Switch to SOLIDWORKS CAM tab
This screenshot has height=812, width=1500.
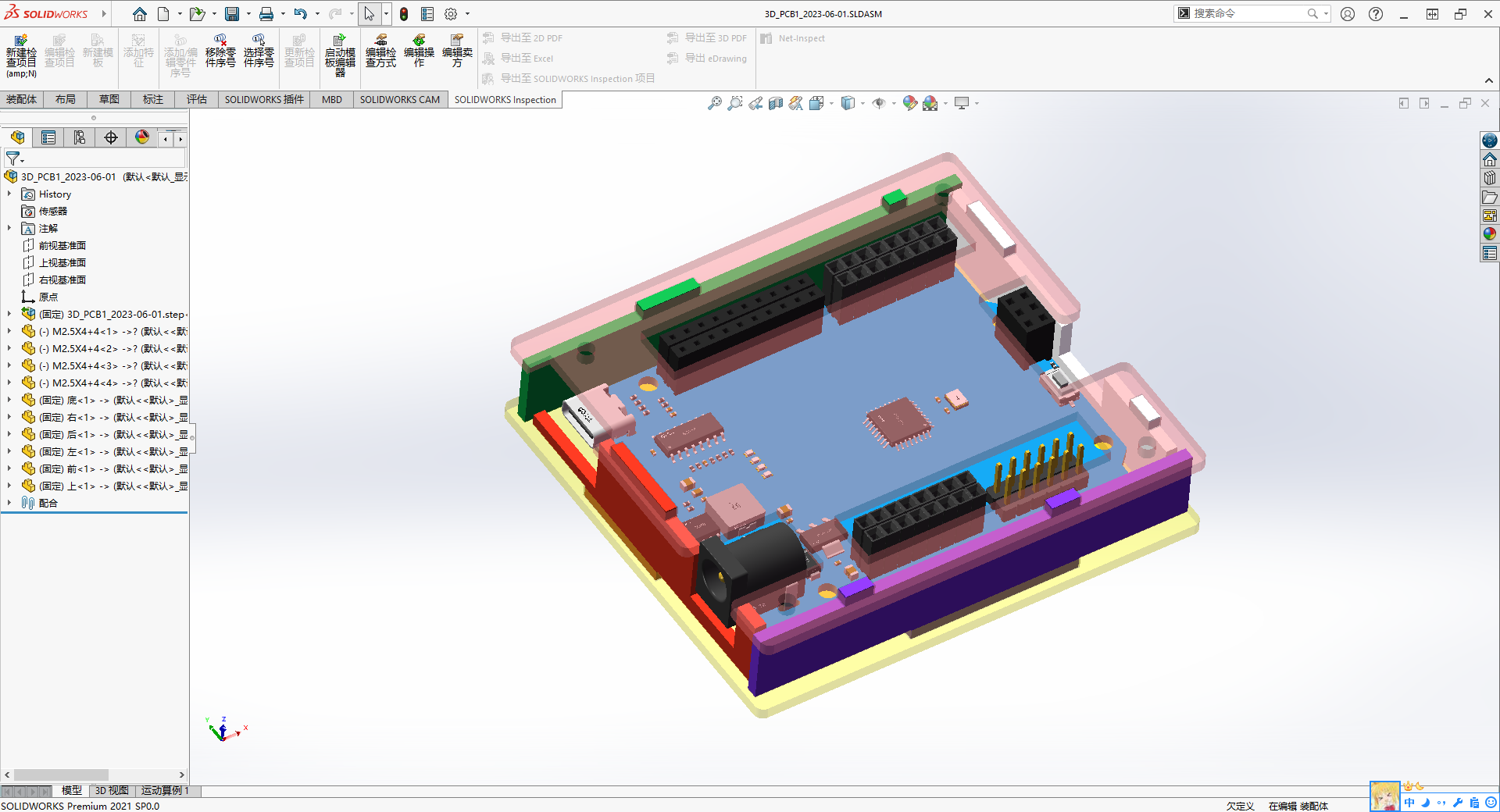click(x=400, y=99)
